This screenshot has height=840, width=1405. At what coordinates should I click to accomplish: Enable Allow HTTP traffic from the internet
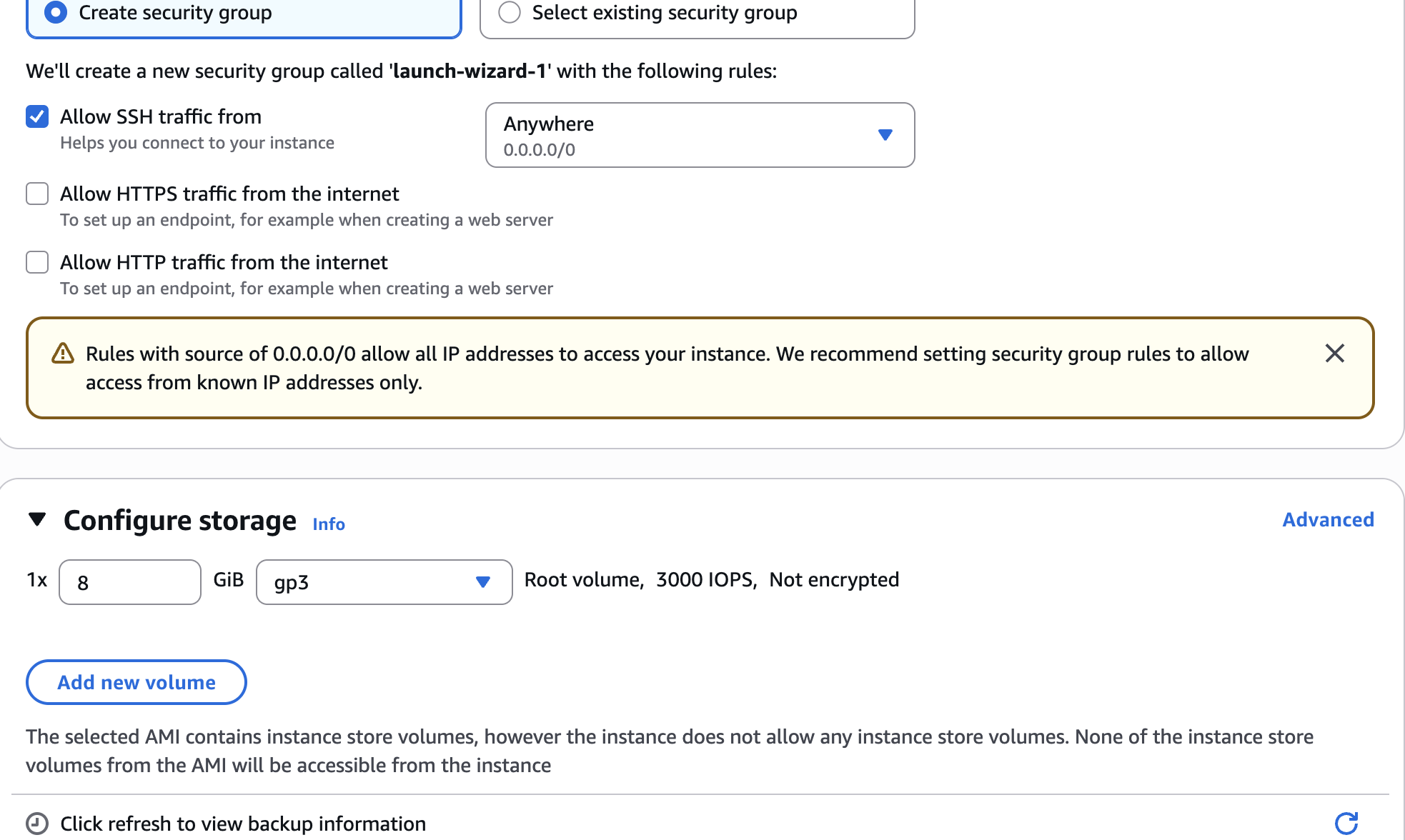coord(37,262)
